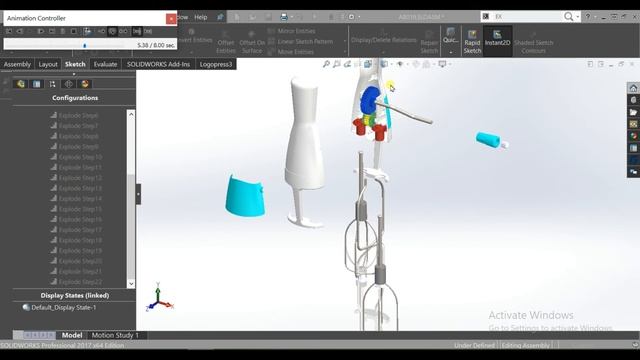Open the search type dropdown arrow
The height and width of the screenshot is (360, 640).
578,17
